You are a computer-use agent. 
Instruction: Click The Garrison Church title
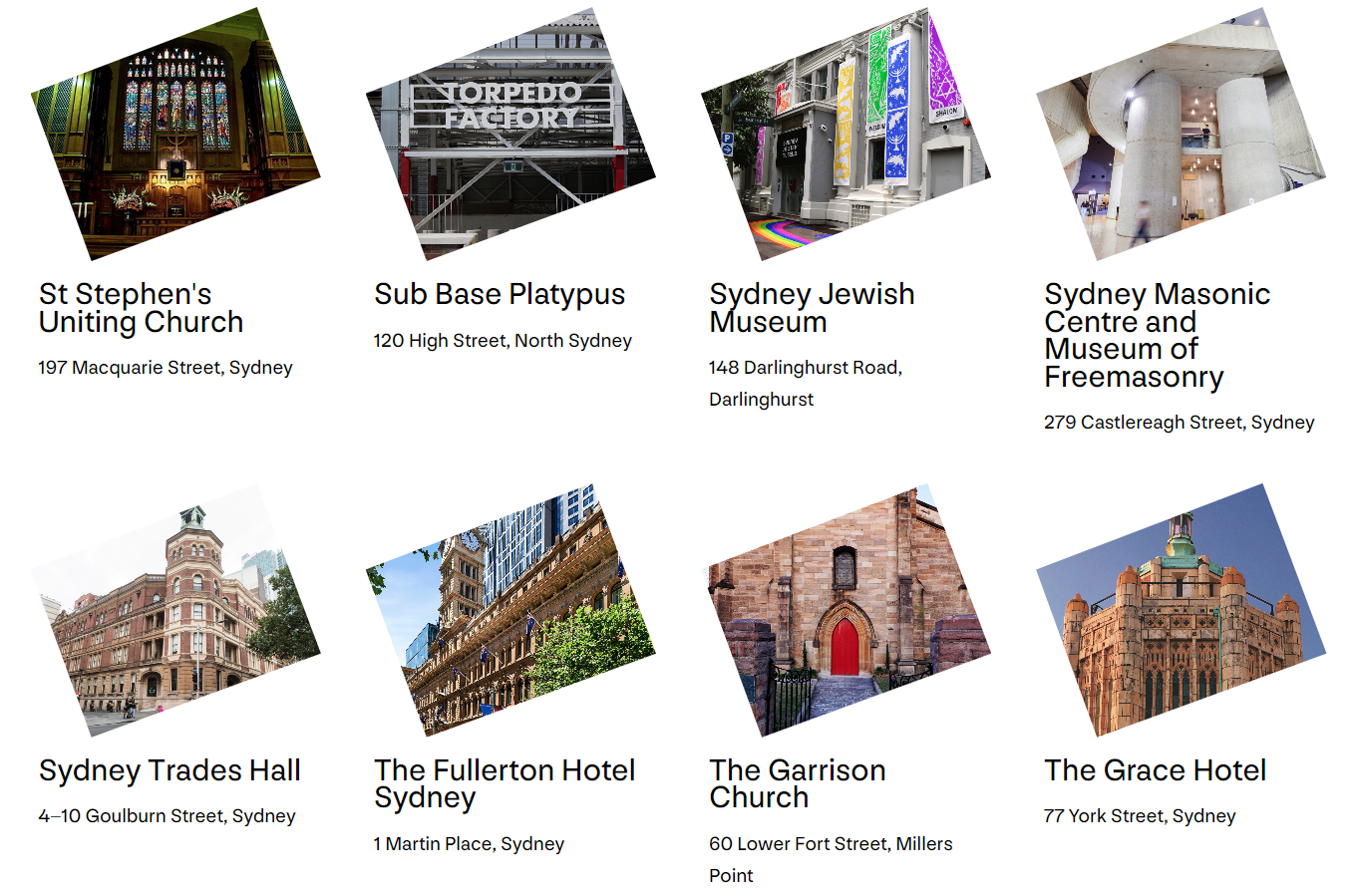point(797,784)
